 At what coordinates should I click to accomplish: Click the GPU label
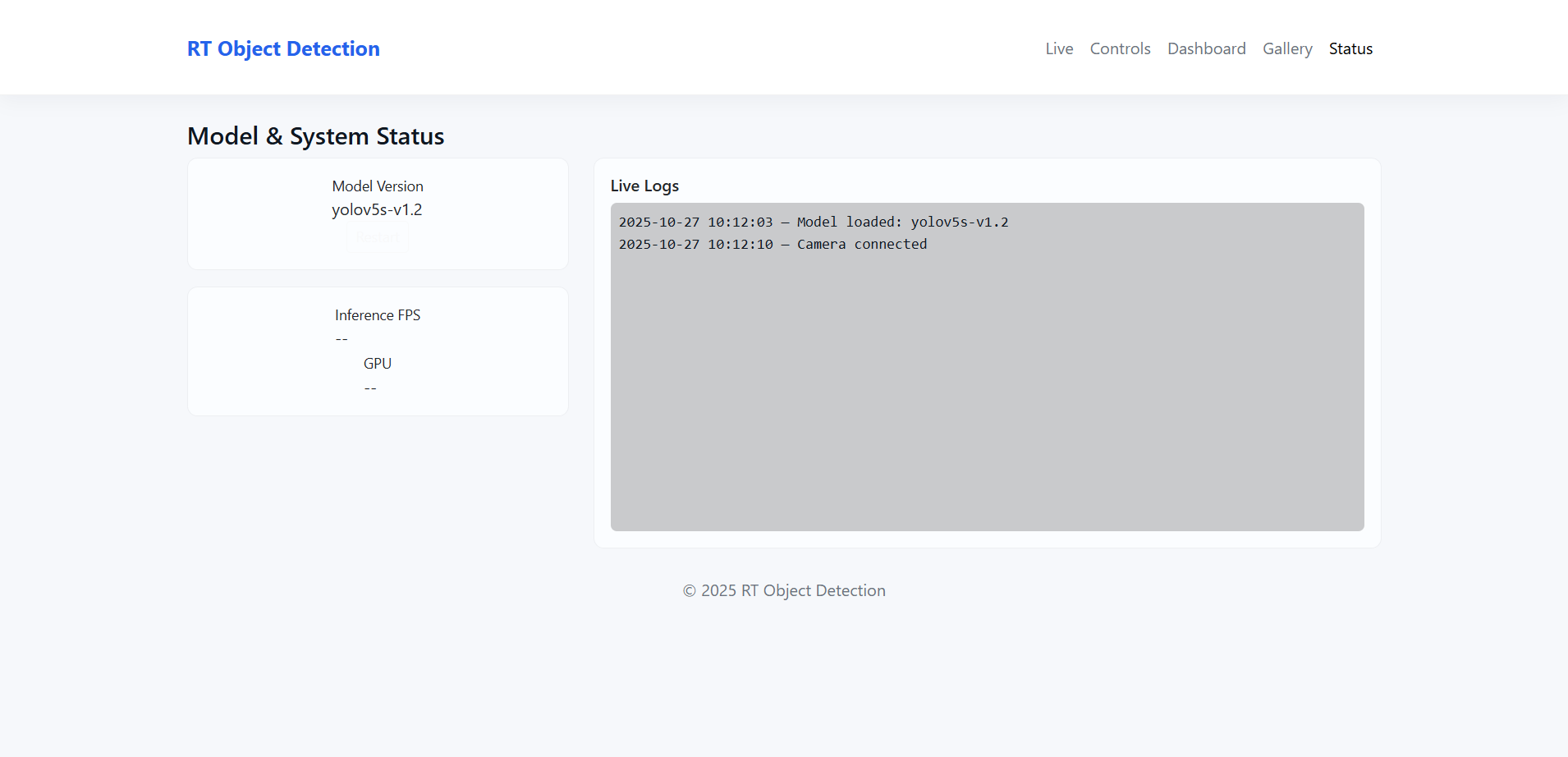[x=378, y=364]
